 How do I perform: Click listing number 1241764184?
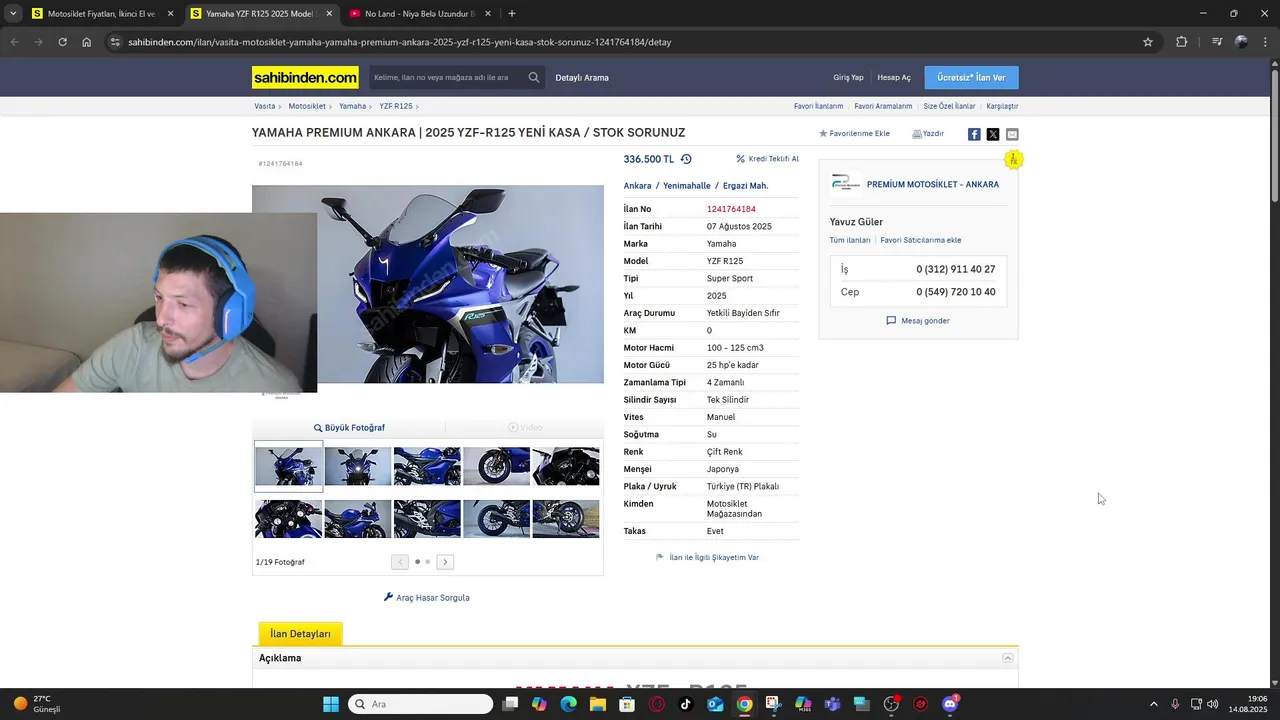click(731, 209)
